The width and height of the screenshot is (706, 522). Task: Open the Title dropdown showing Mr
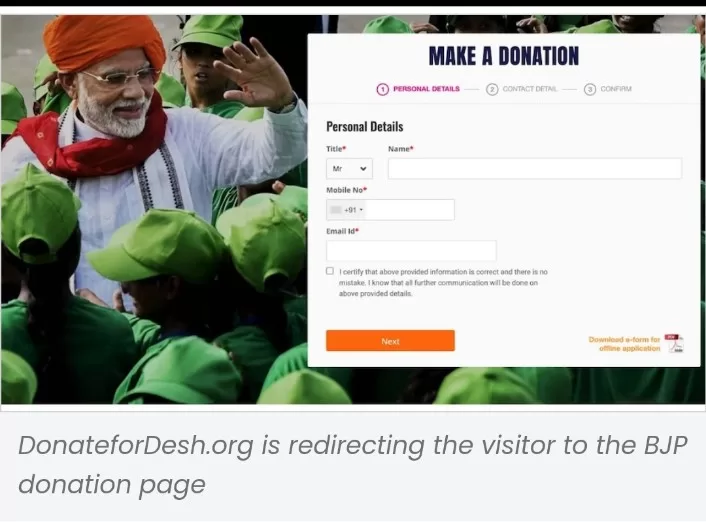click(x=349, y=168)
